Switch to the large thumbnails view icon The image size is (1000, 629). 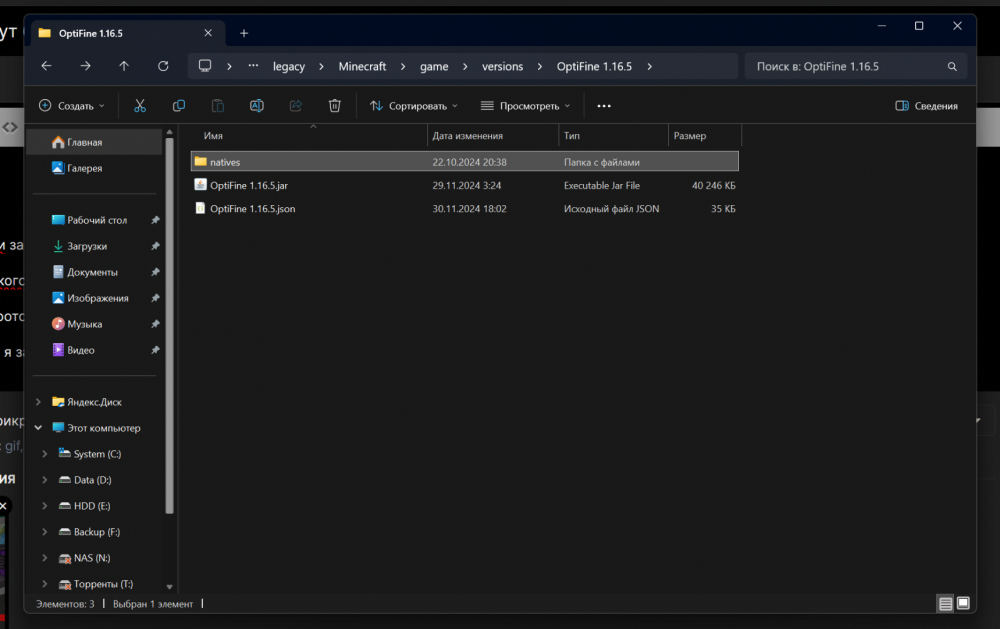(x=963, y=603)
